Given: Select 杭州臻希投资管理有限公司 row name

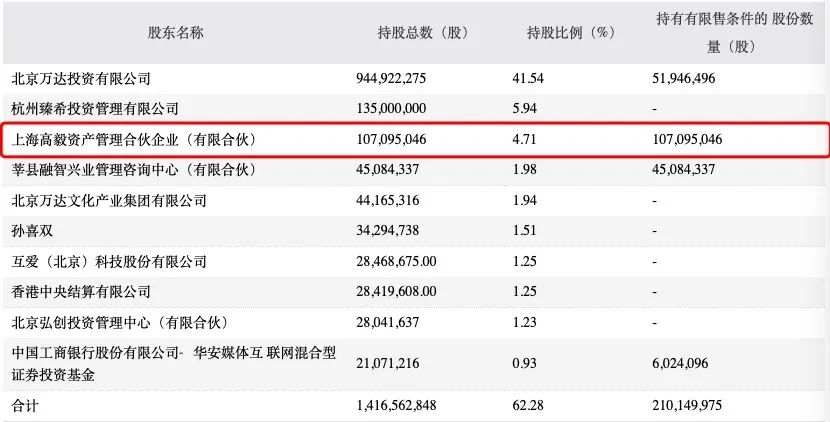Looking at the screenshot, I should pos(95,109).
